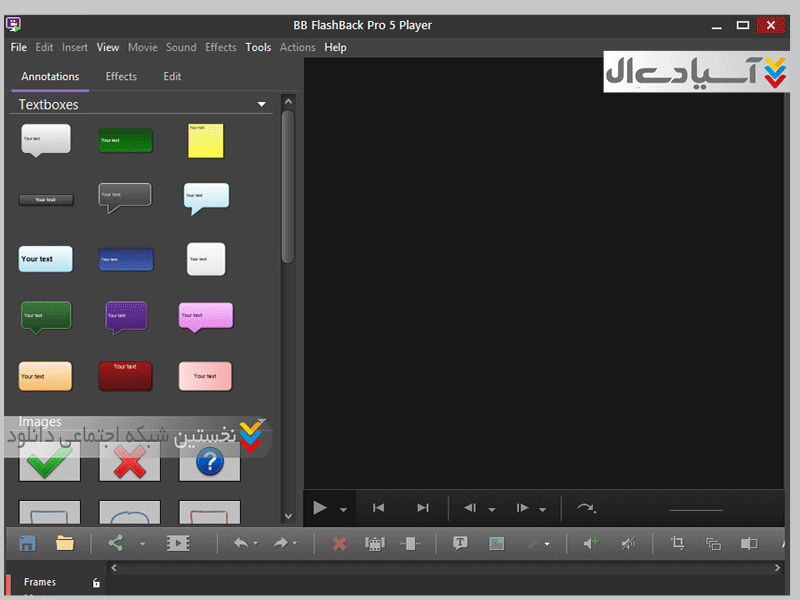This screenshot has width=800, height=600.
Task: Click the Share icon in the toolbar
Action: tap(115, 543)
